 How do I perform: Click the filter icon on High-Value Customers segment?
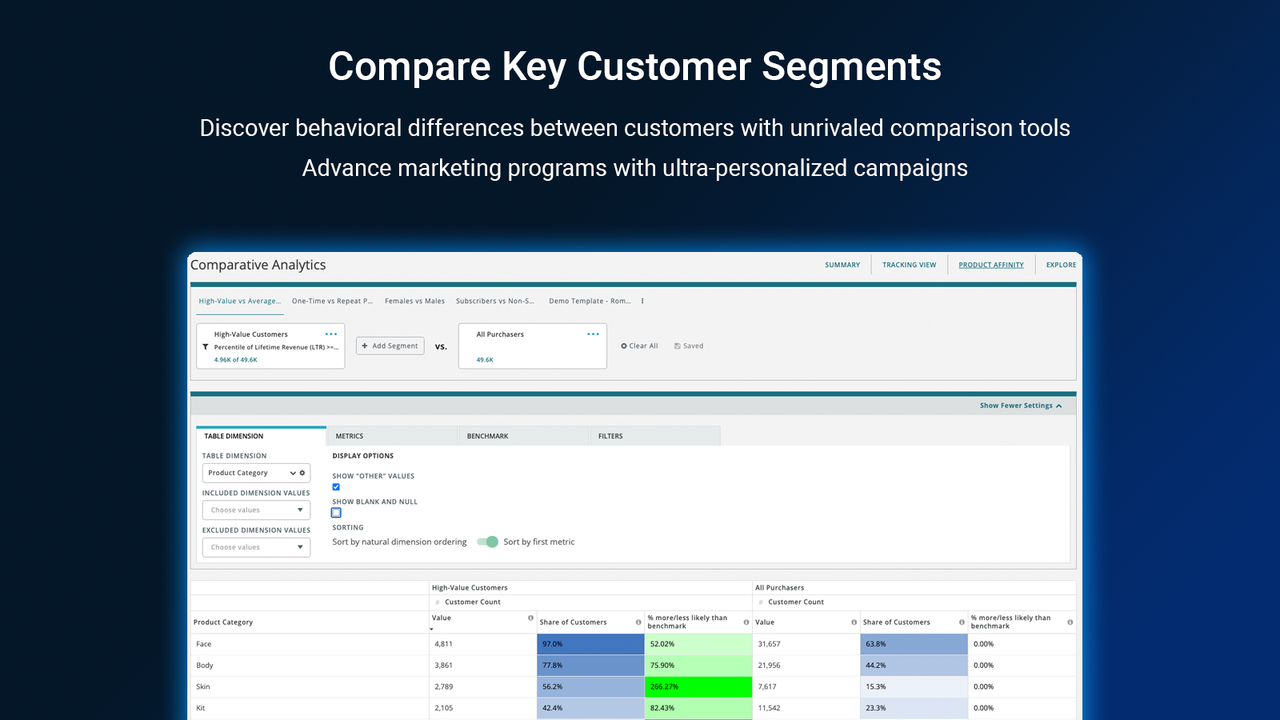point(204,346)
